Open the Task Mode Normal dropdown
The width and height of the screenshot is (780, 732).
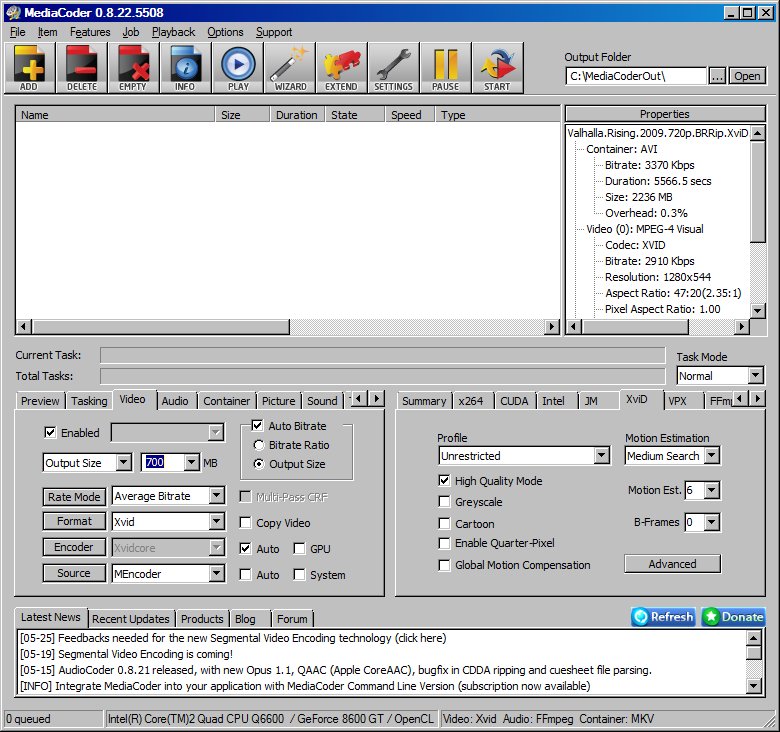pos(756,375)
